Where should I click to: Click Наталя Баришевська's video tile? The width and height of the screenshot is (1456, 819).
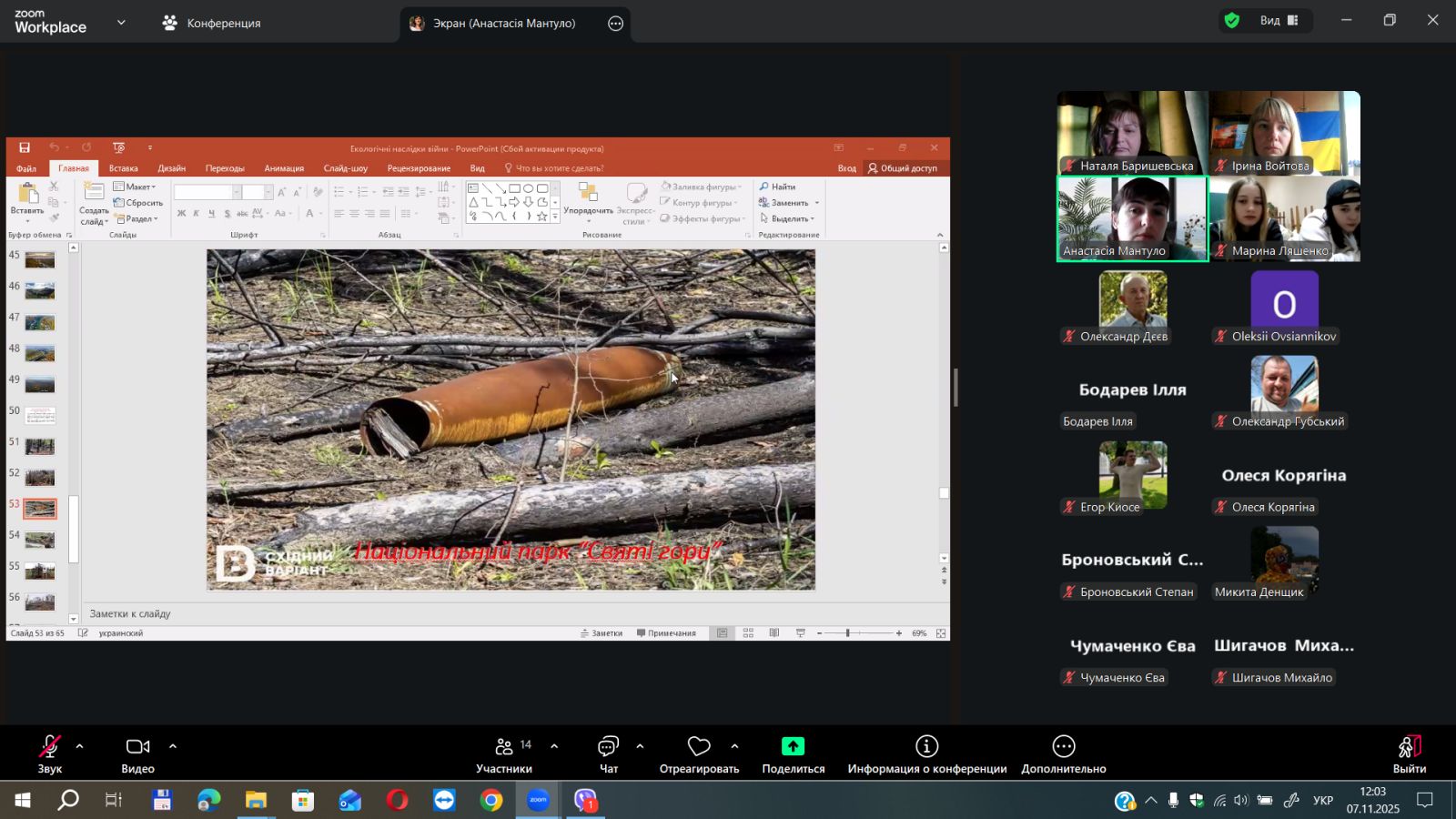1132,133
